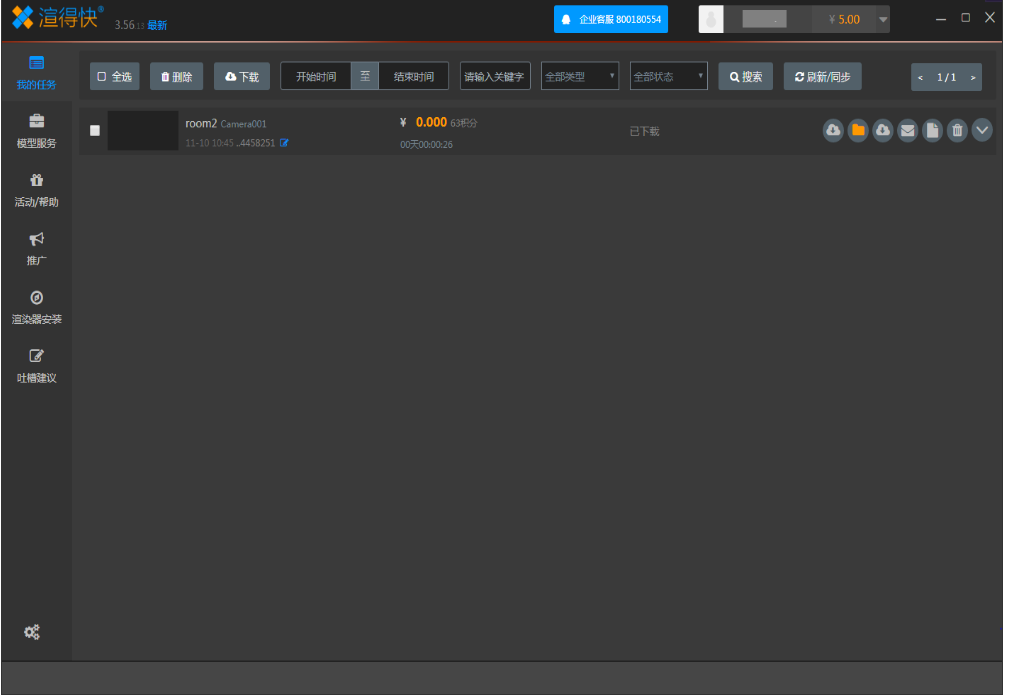The width and height of the screenshot is (1010, 700).
Task: Toggle the 全选 select-all button
Action: pos(115,77)
